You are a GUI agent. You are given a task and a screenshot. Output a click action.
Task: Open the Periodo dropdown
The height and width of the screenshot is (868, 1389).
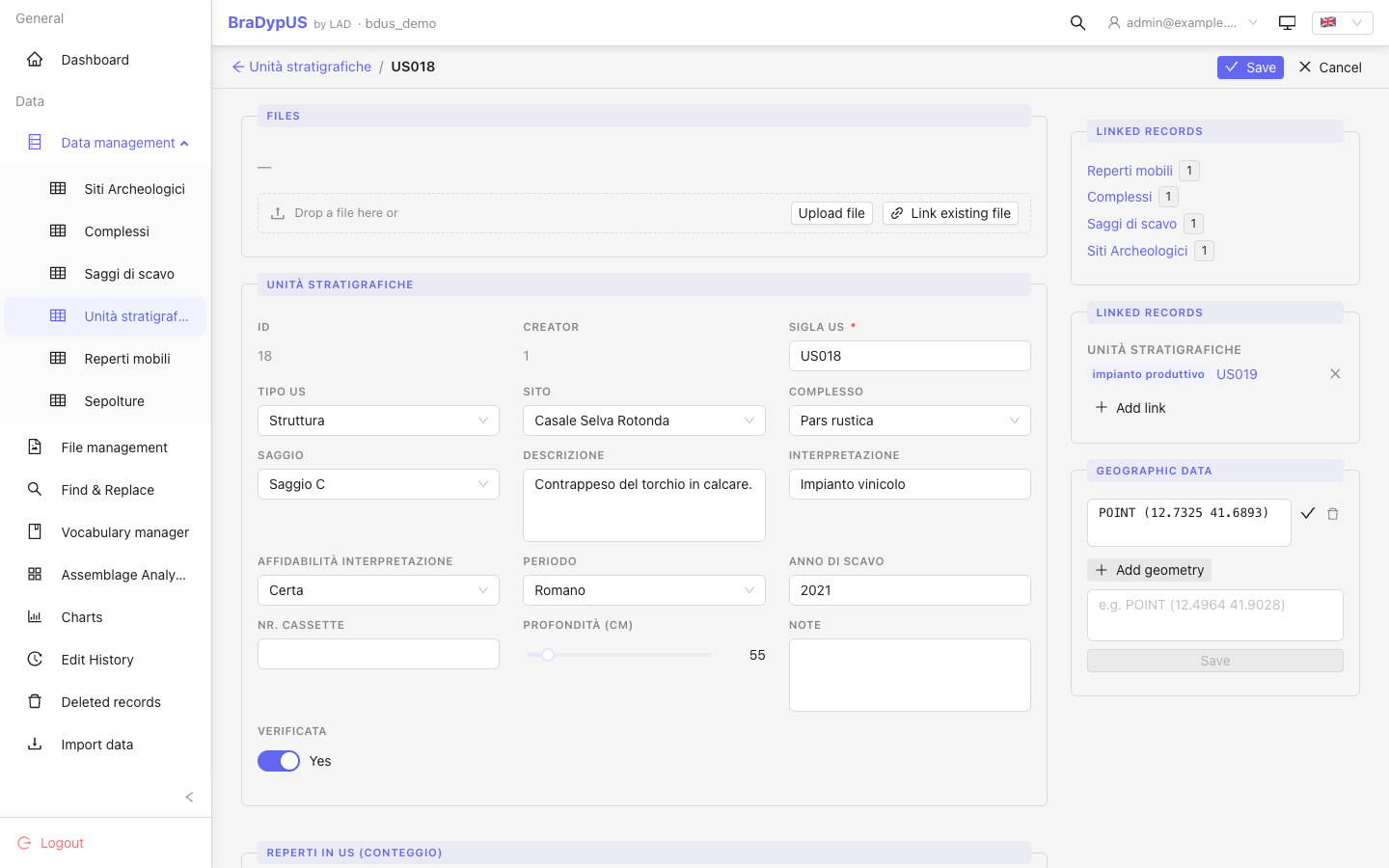pyautogui.click(x=644, y=590)
